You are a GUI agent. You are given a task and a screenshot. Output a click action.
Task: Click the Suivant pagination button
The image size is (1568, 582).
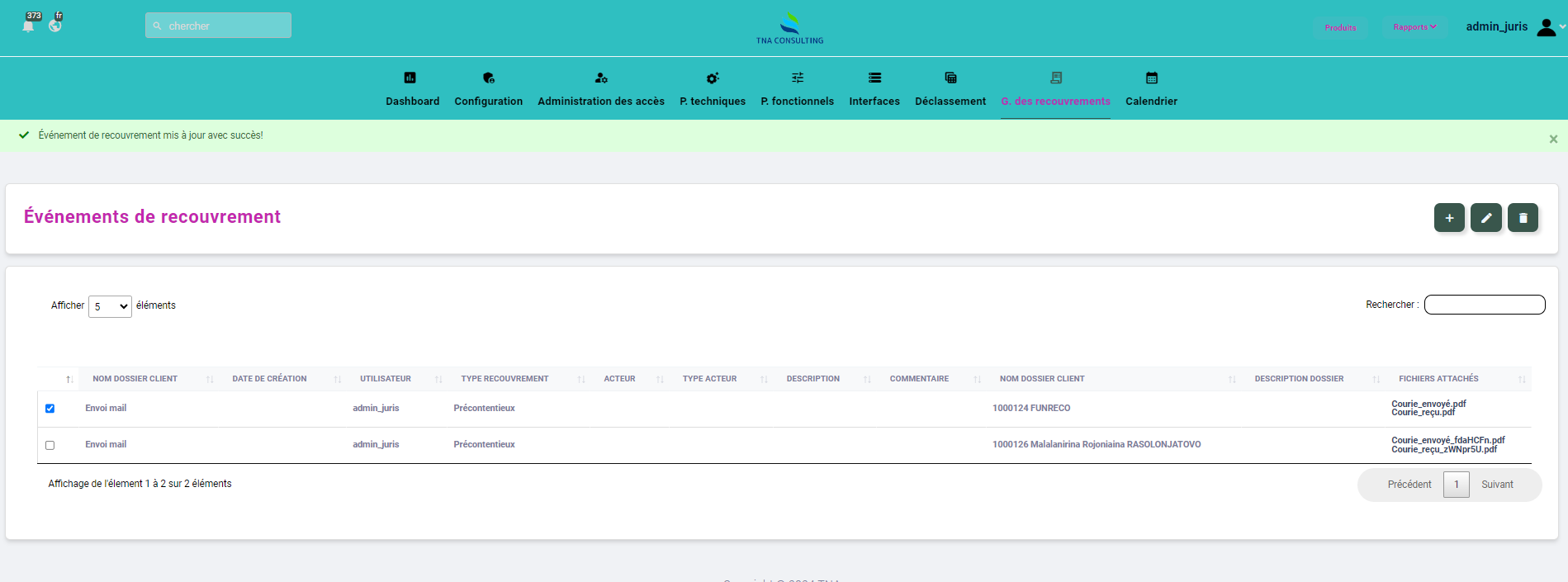(1496, 485)
